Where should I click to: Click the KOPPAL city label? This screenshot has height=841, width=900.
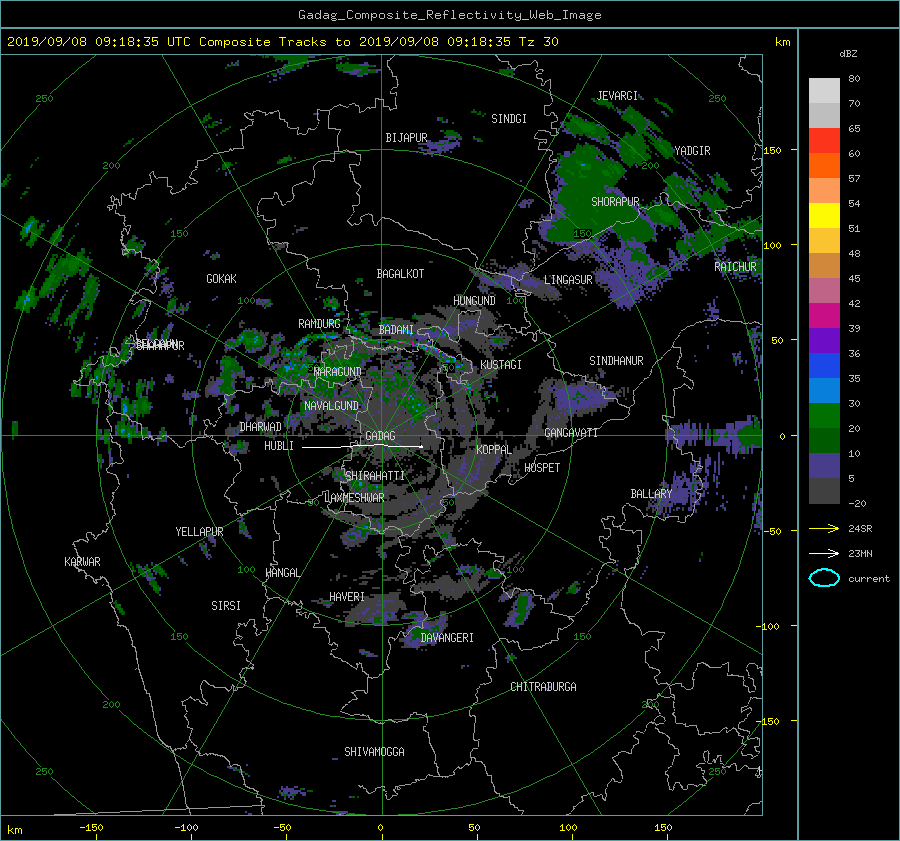click(x=494, y=450)
